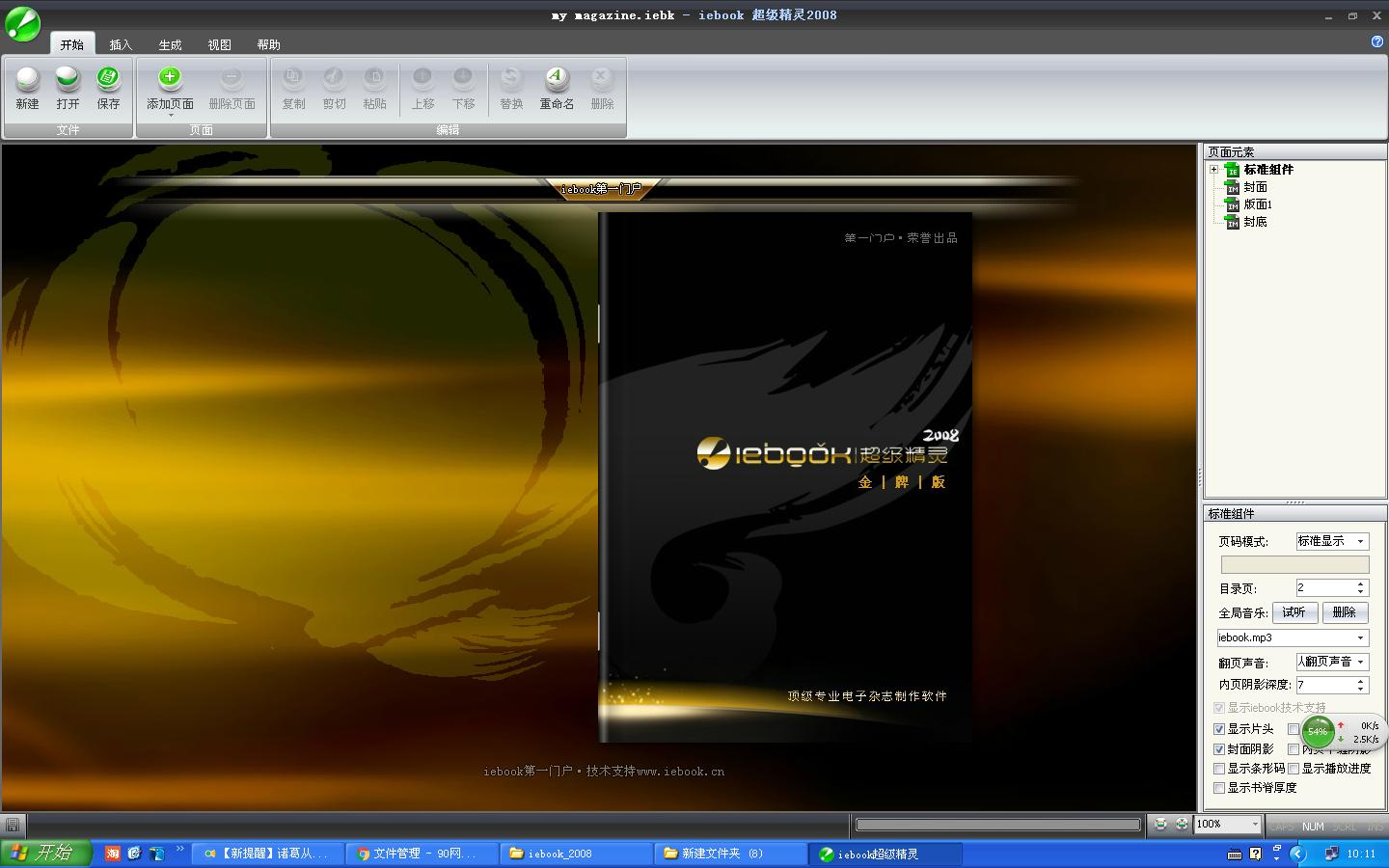Open the 100% zoom level dropdown

coord(1254,824)
